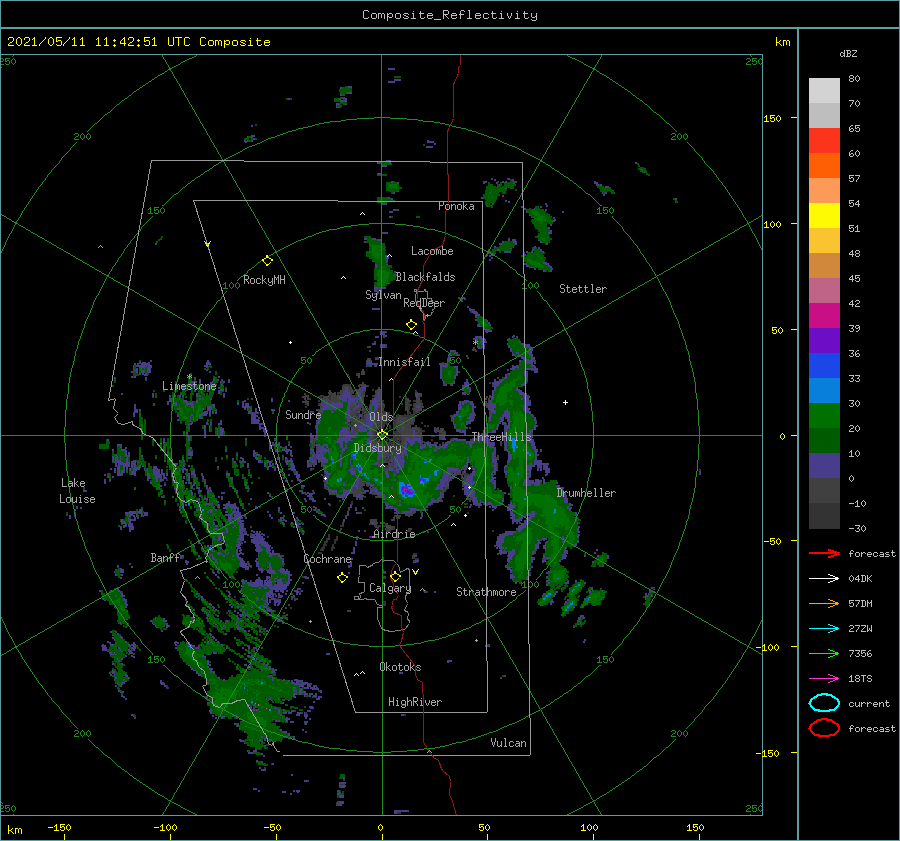Viewport: 900px width, 841px height.
Task: Click the RedDeer city label
Action: (424, 303)
